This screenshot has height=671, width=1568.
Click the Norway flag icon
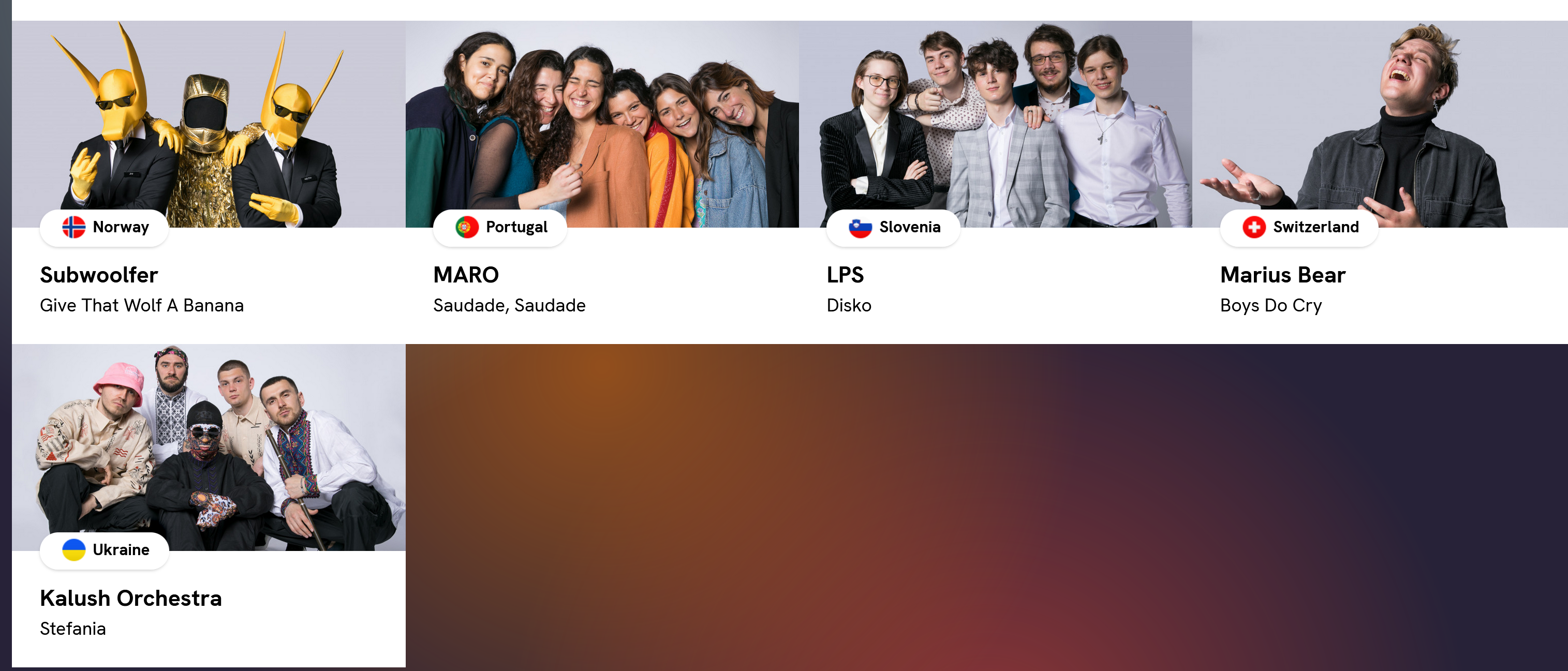73,228
